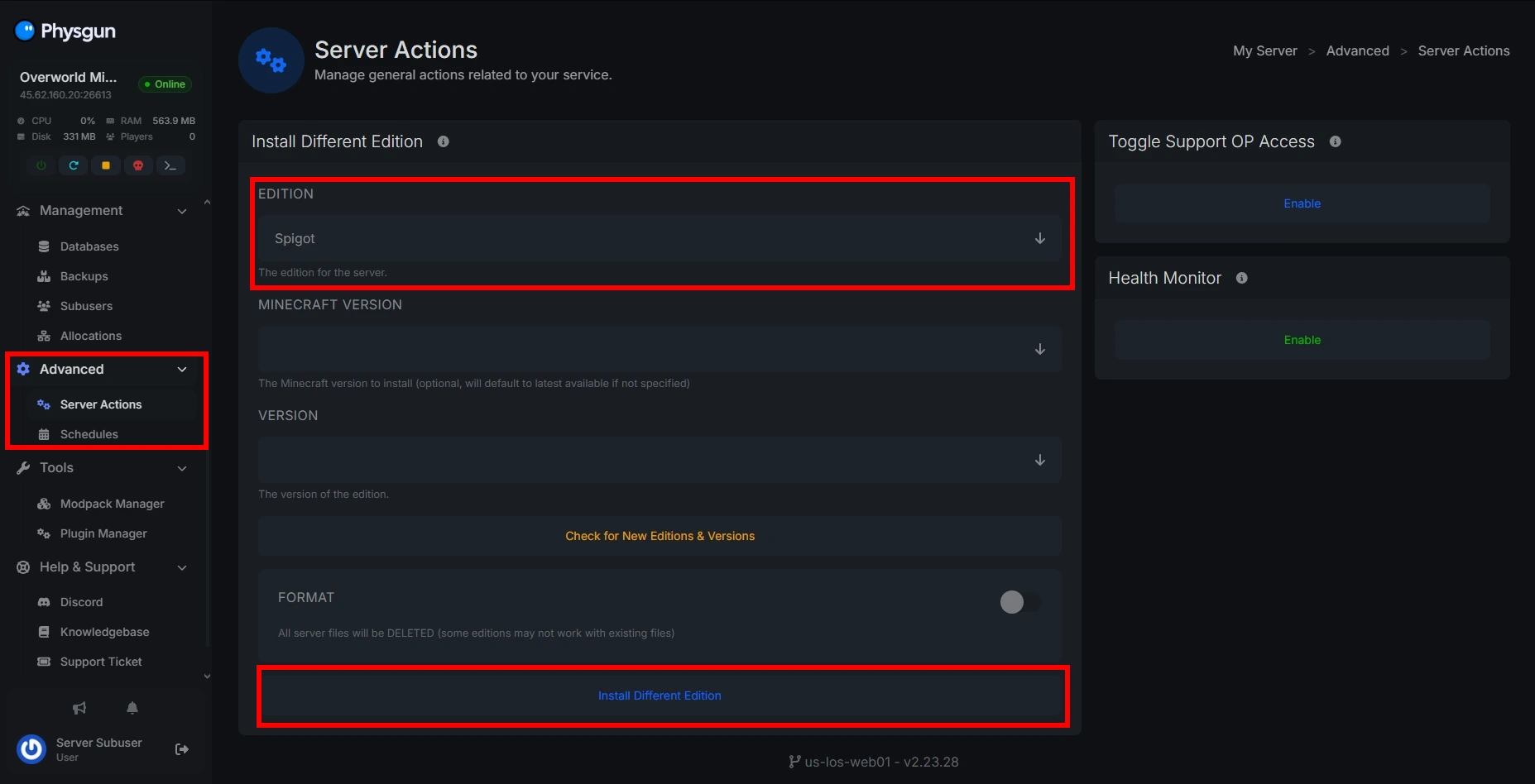Click the green power start icon
Image resolution: width=1535 pixels, height=784 pixels.
click(x=41, y=165)
